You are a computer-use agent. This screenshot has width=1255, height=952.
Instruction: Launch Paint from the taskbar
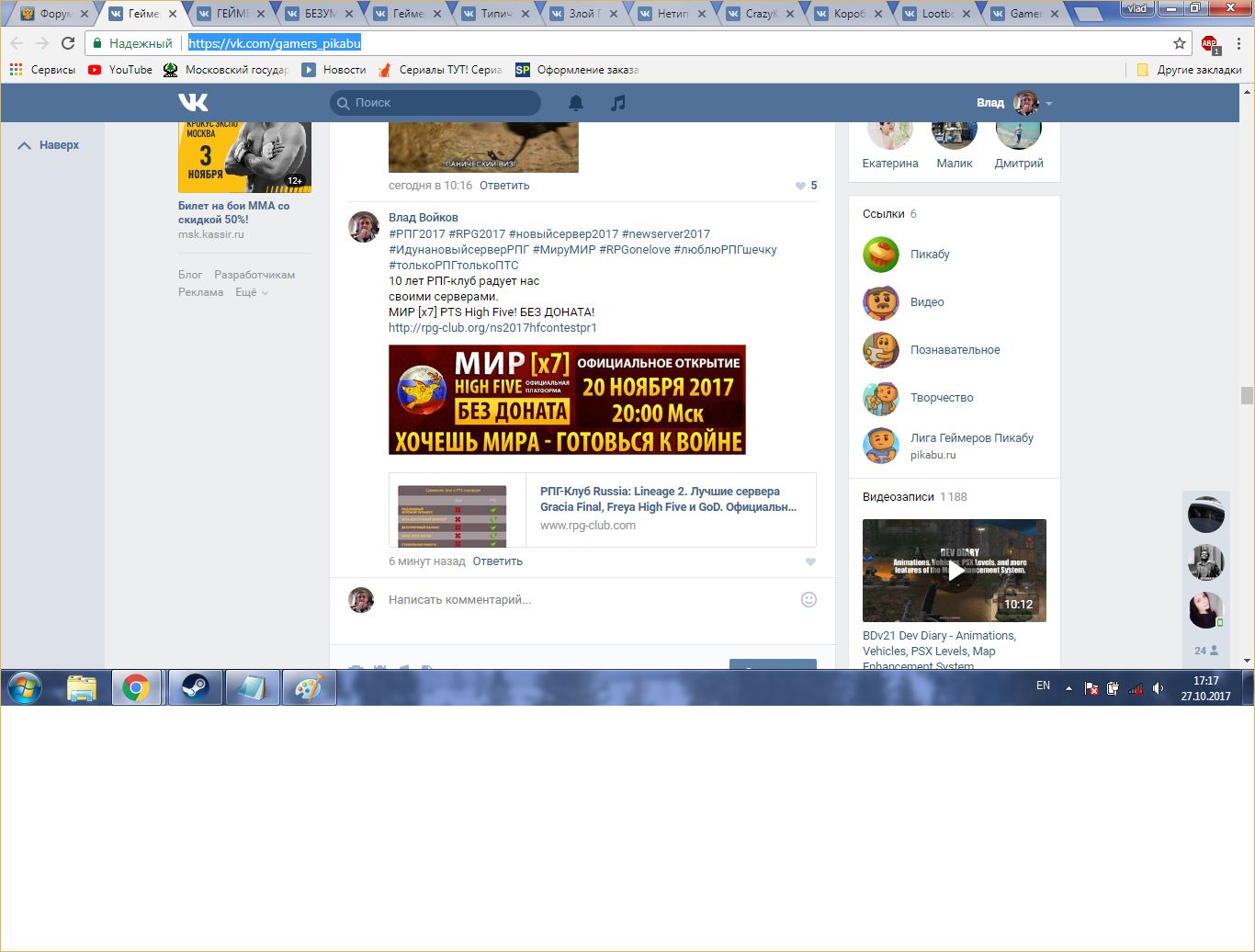click(x=309, y=687)
